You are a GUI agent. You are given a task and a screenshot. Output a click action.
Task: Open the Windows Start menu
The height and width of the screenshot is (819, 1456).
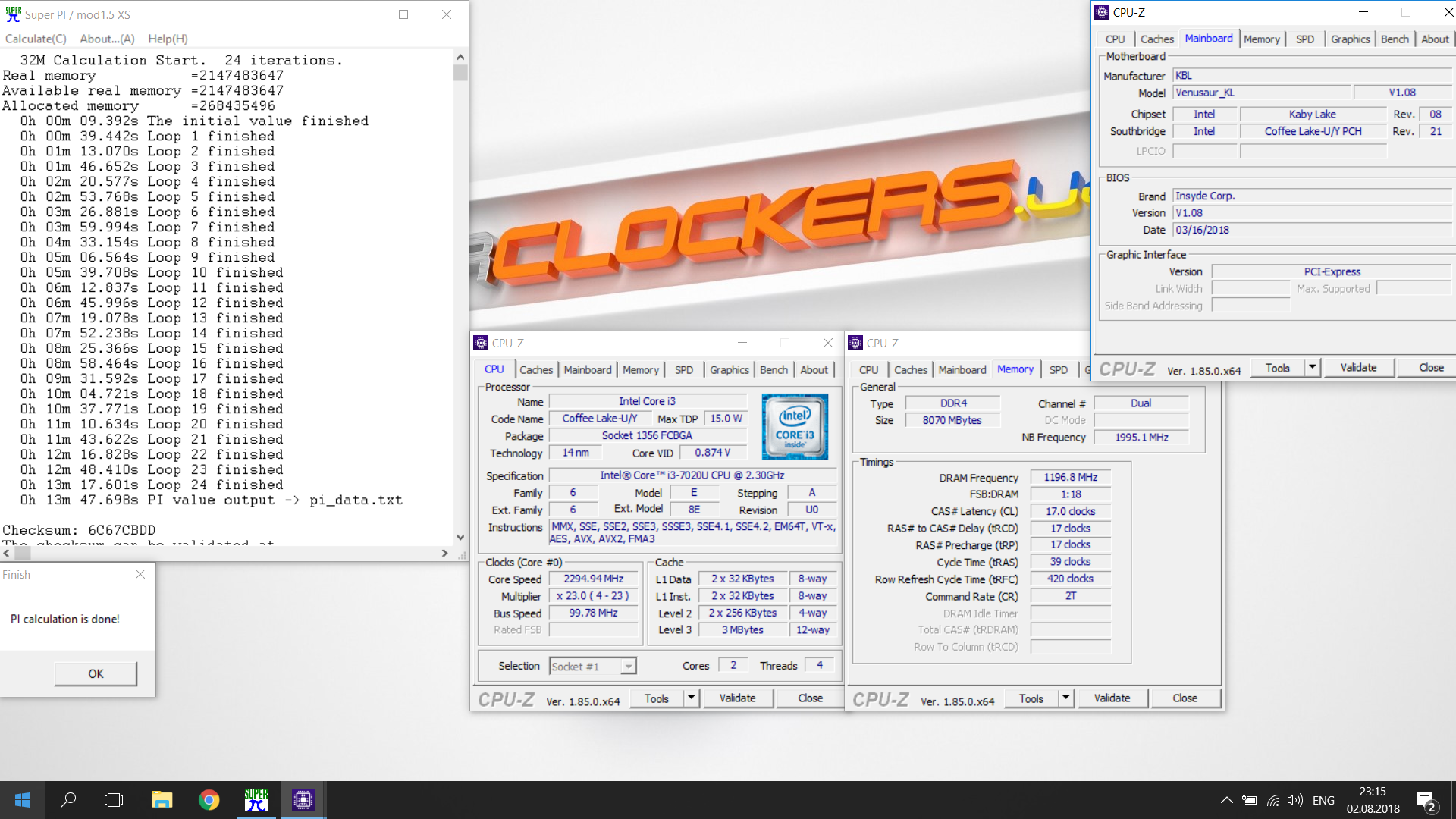click(x=23, y=800)
